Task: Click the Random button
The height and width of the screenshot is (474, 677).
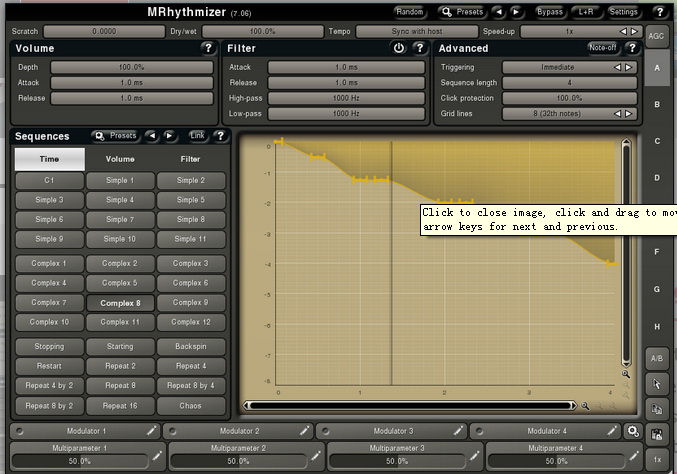Action: pos(409,12)
